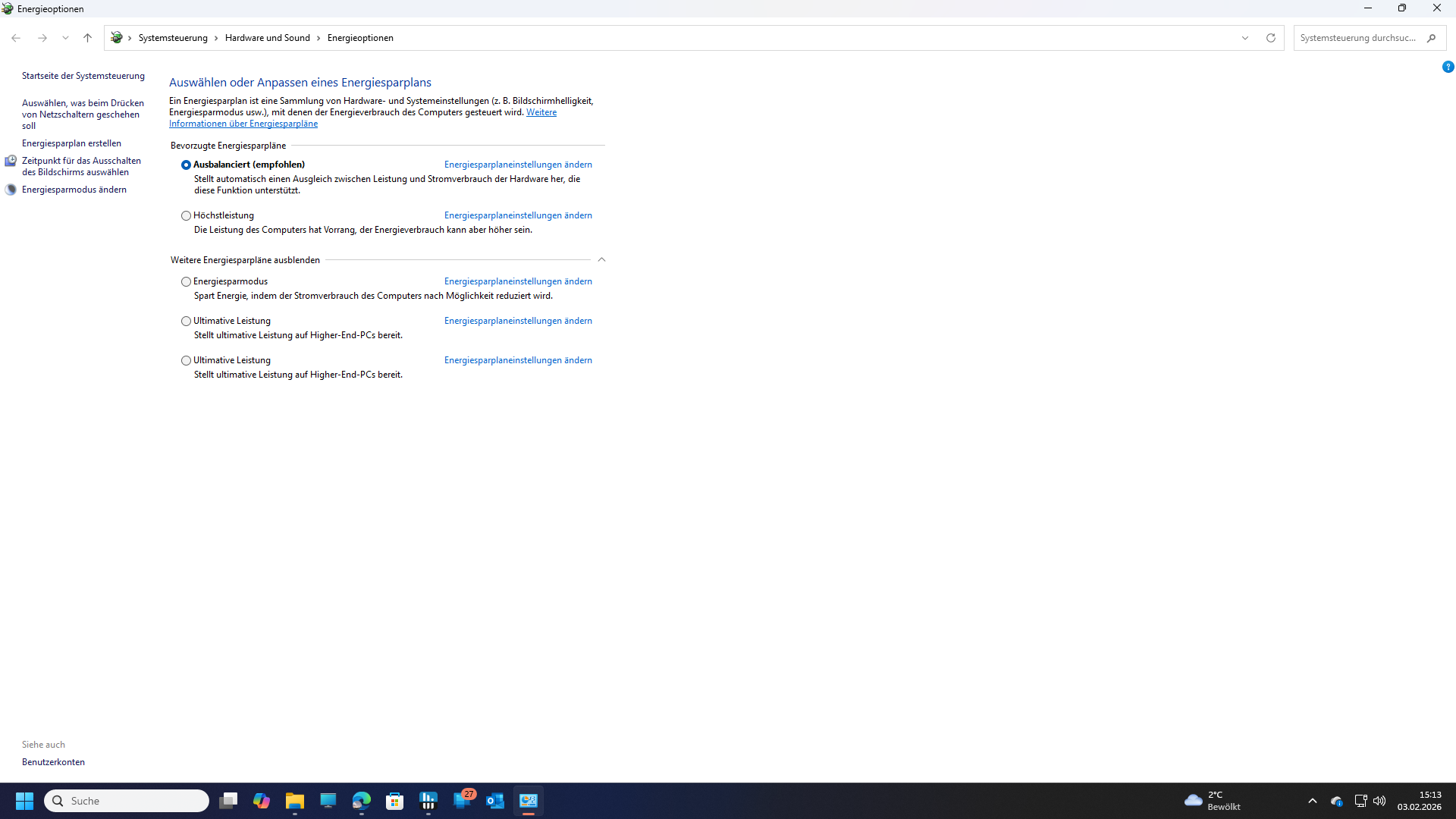1456x819 pixels.
Task: Open the help question mark icon
Action: pos(1448,67)
